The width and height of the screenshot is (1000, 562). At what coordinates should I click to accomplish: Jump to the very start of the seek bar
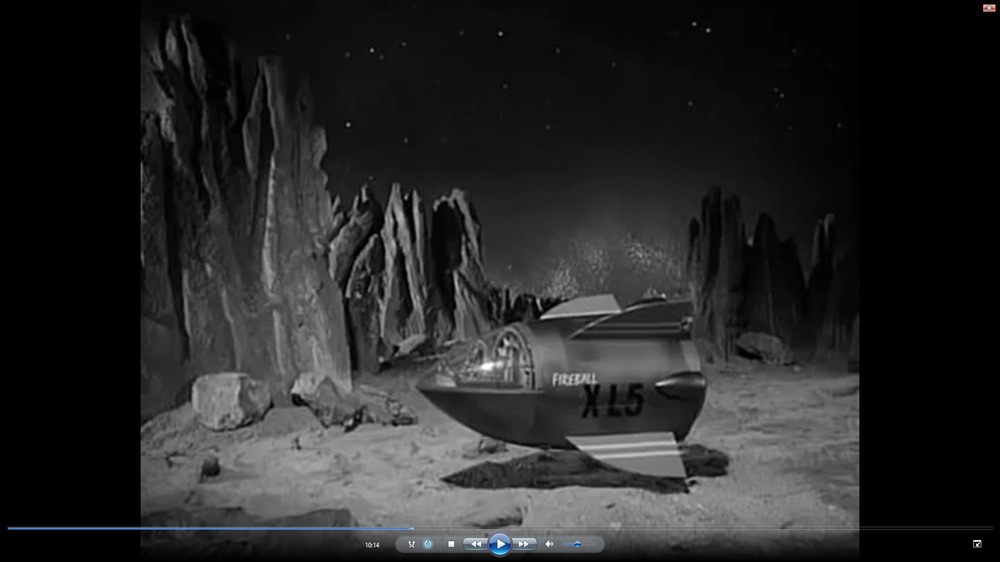tap(9, 528)
